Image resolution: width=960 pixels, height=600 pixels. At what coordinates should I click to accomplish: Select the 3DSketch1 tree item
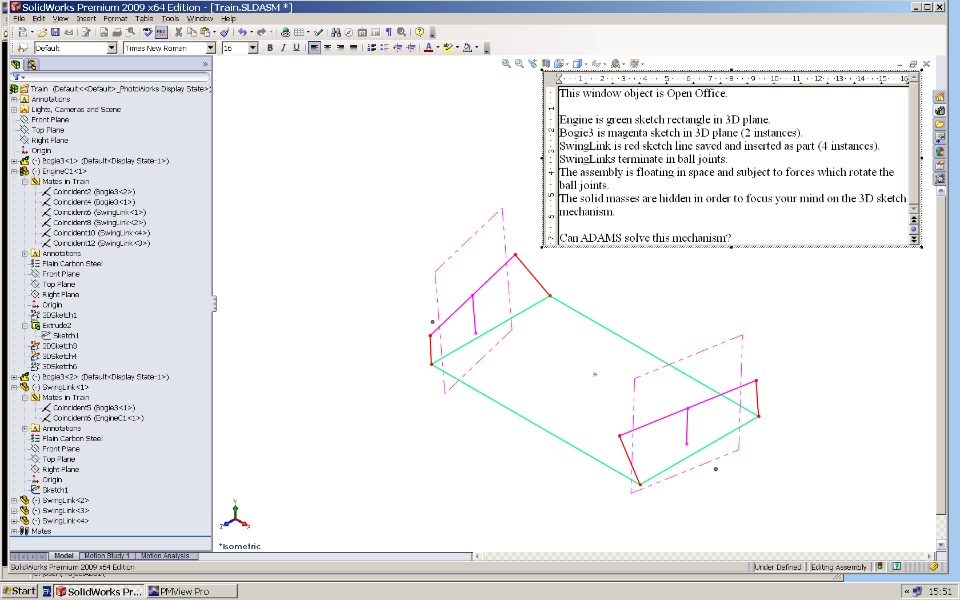(59, 315)
